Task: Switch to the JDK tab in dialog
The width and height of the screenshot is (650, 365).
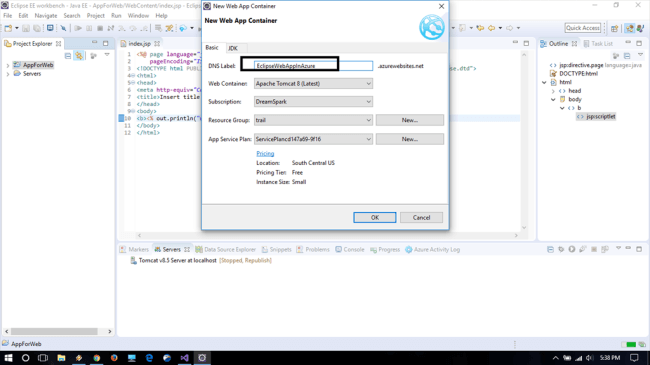Action: [x=233, y=48]
